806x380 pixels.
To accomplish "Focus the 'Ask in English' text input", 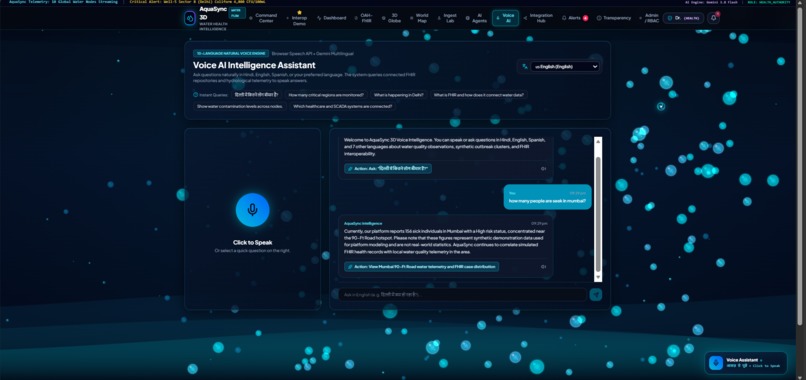I will (462, 295).
